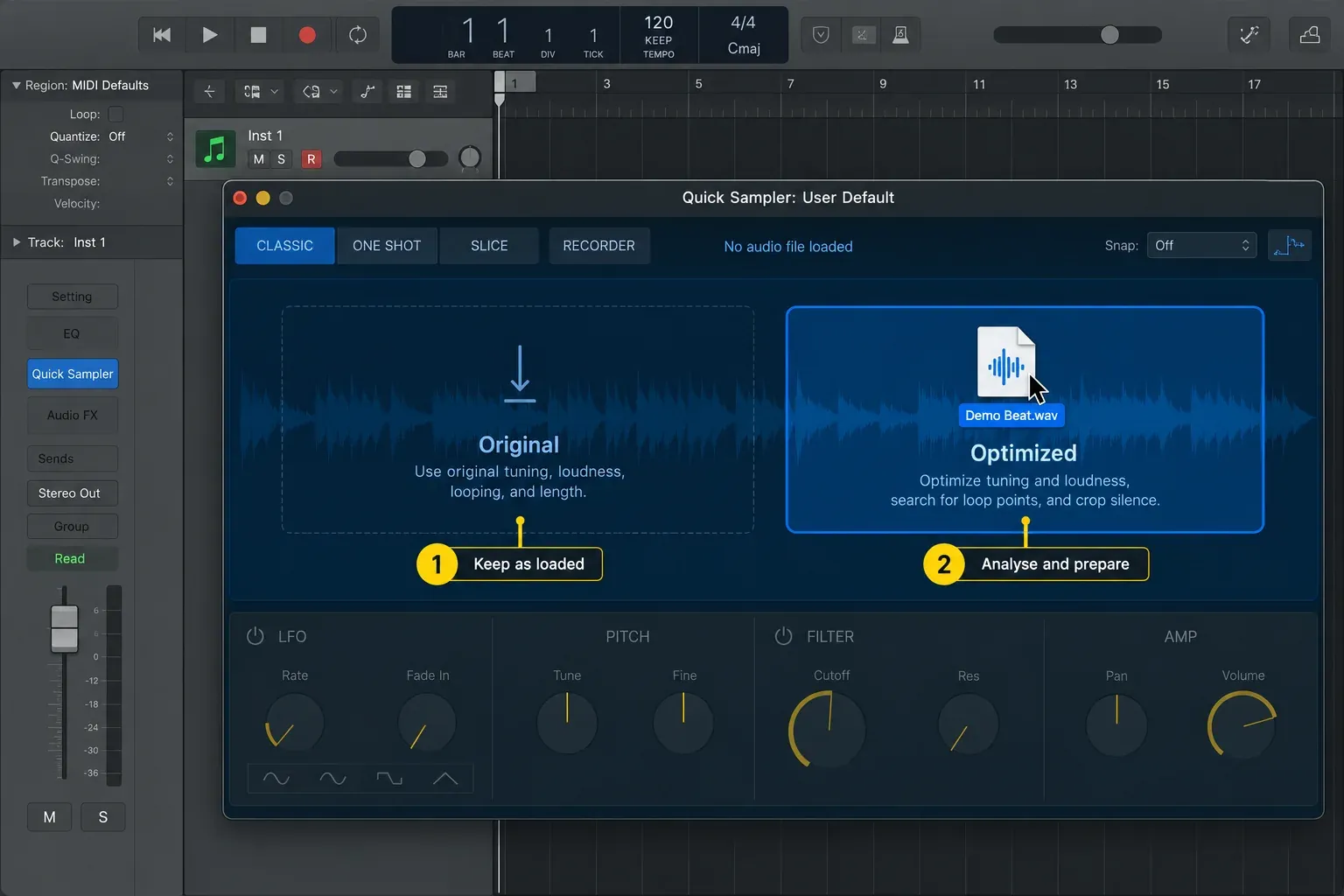Go to the beginning of the project
This screenshot has height=896, width=1344.
coord(162,35)
